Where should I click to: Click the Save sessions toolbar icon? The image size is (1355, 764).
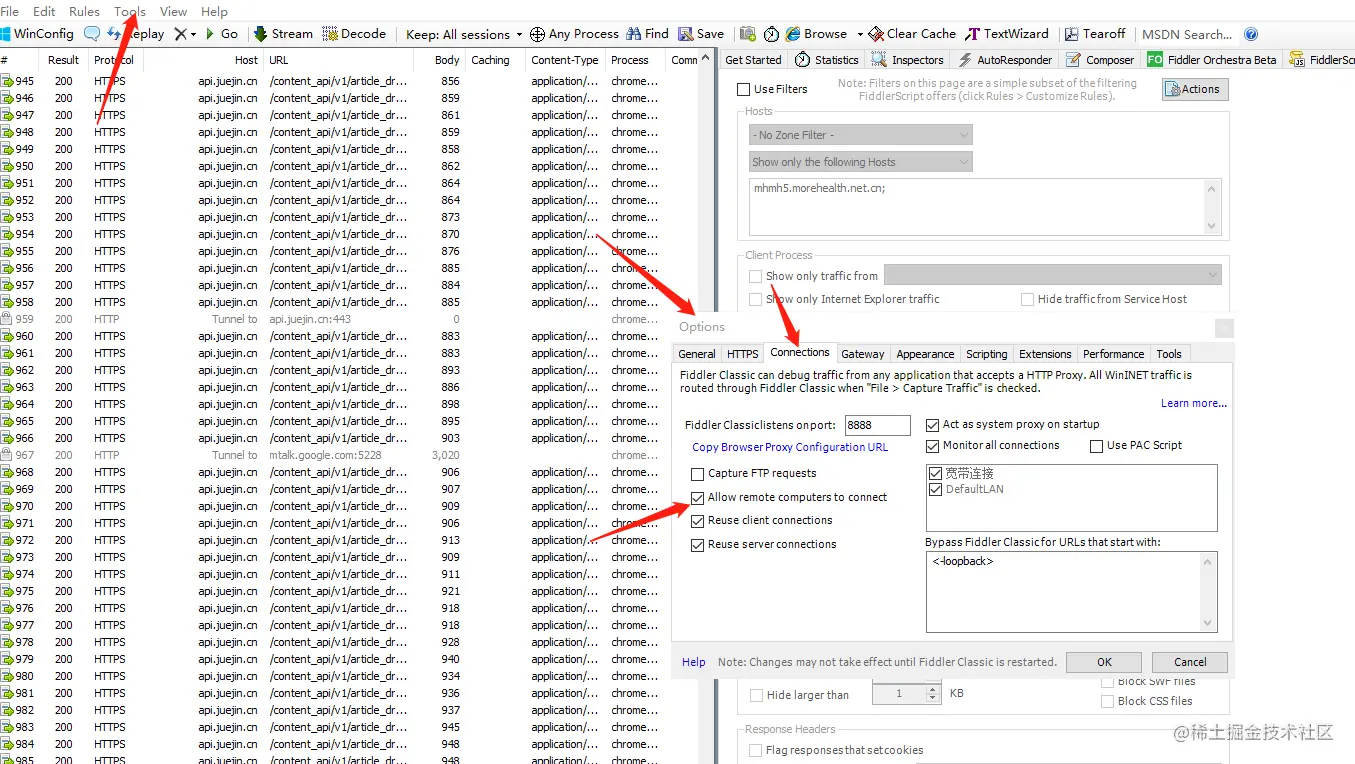(x=701, y=33)
